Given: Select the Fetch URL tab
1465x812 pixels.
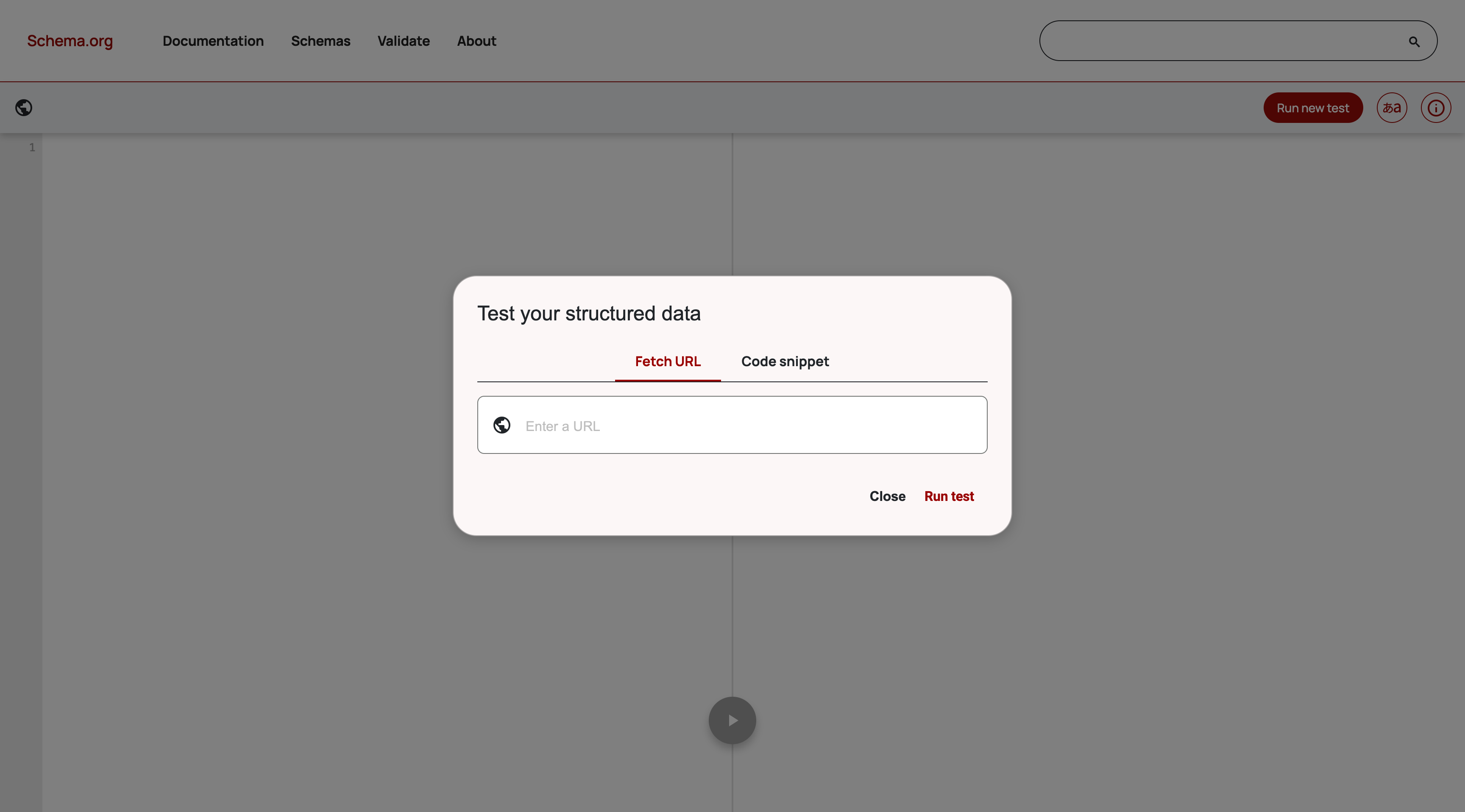Looking at the screenshot, I should (x=667, y=361).
